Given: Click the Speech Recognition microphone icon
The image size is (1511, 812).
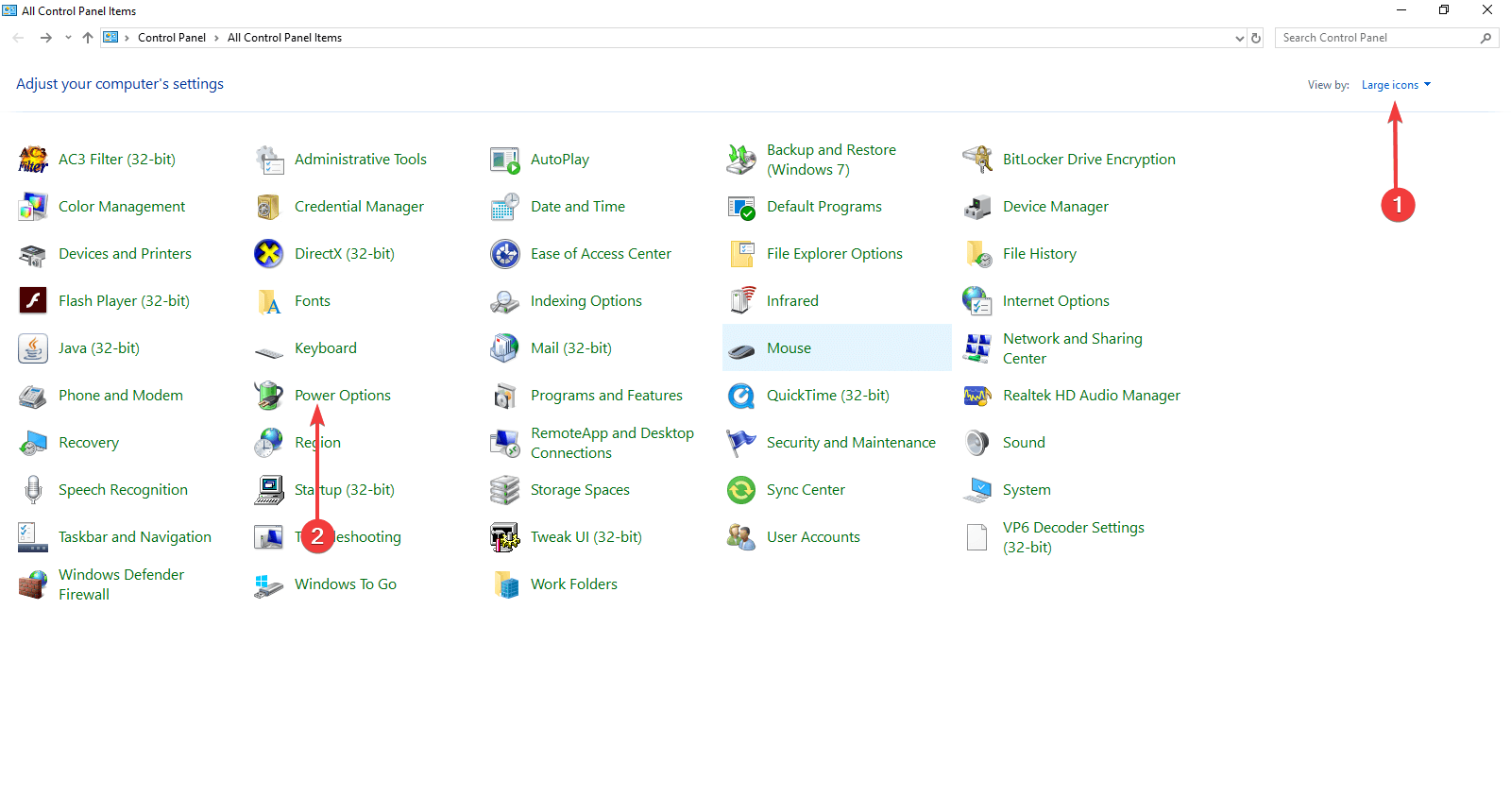Looking at the screenshot, I should click(x=33, y=490).
